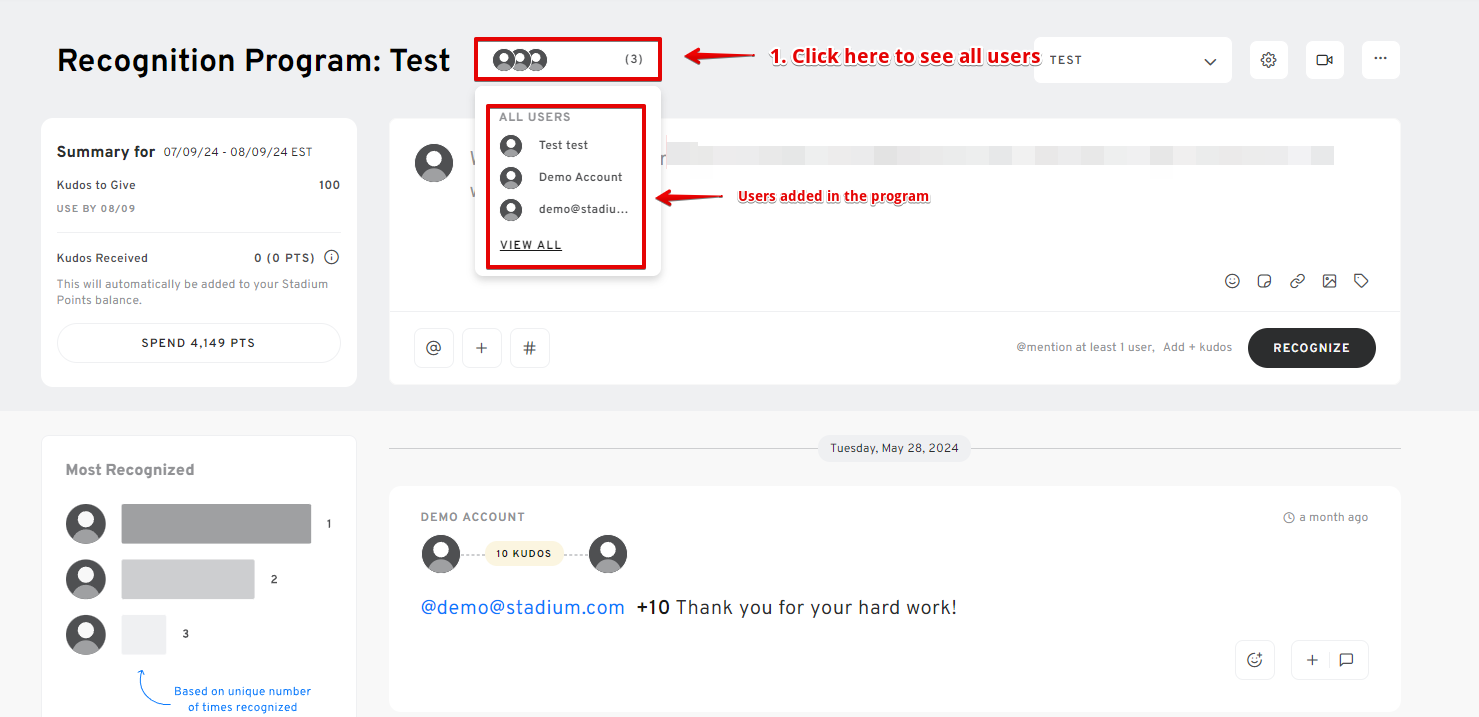Click the @ mention user button
This screenshot has height=717, width=1479.
[x=434, y=348]
